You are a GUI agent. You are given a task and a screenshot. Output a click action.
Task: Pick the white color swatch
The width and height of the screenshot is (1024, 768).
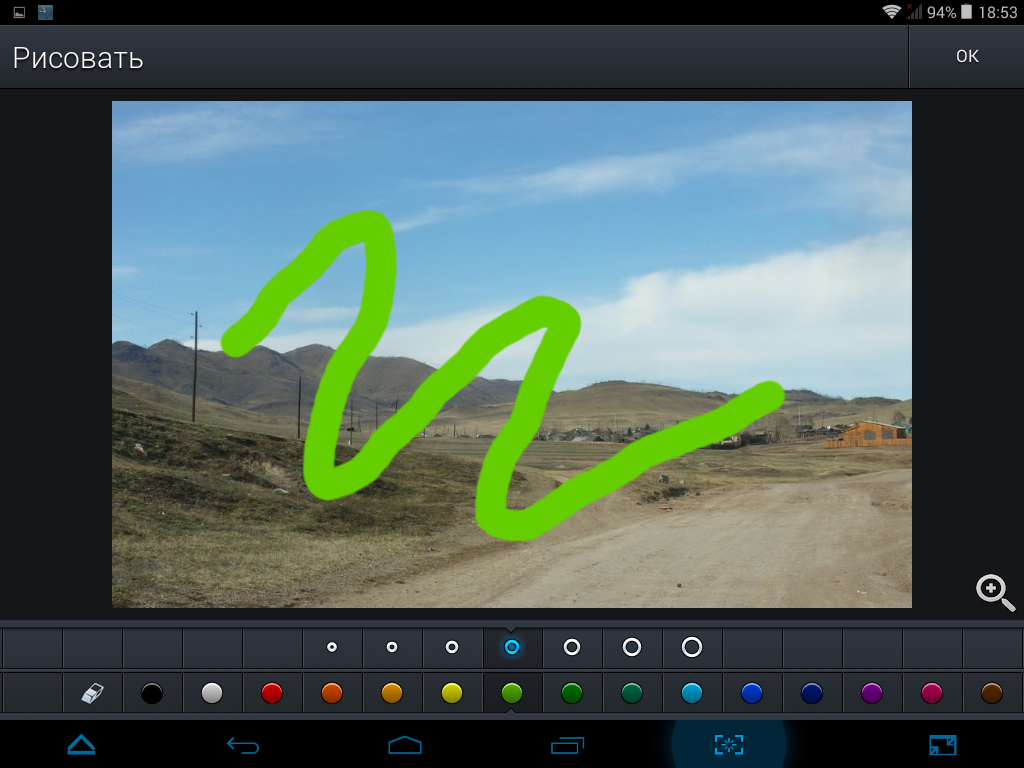pos(212,693)
